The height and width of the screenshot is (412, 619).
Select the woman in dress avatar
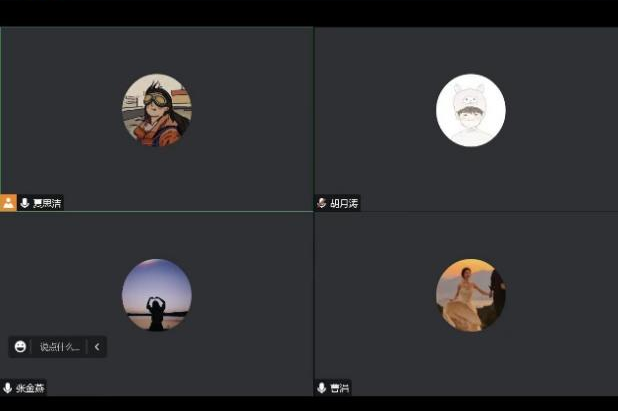point(471,295)
